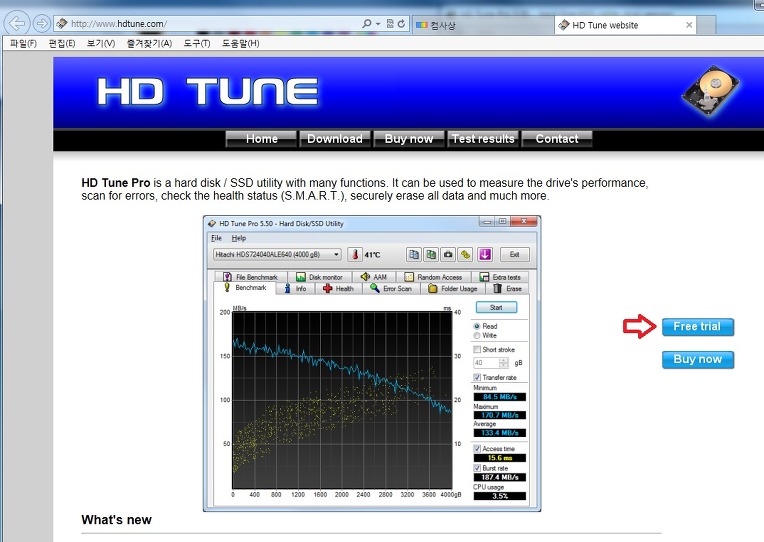The height and width of the screenshot is (542, 764).
Task: Toggle the Access time checkbox
Action: 477,448
